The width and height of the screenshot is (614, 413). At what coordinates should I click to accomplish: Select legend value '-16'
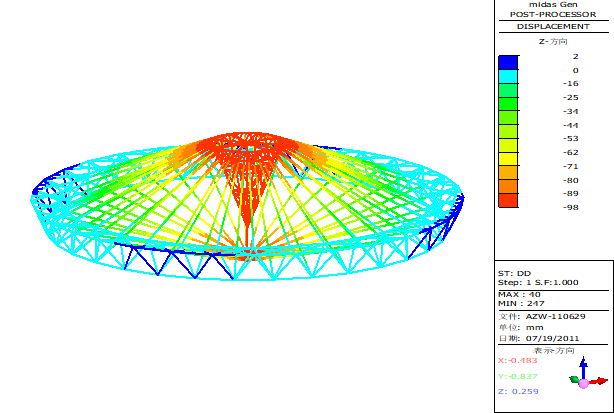tap(571, 84)
